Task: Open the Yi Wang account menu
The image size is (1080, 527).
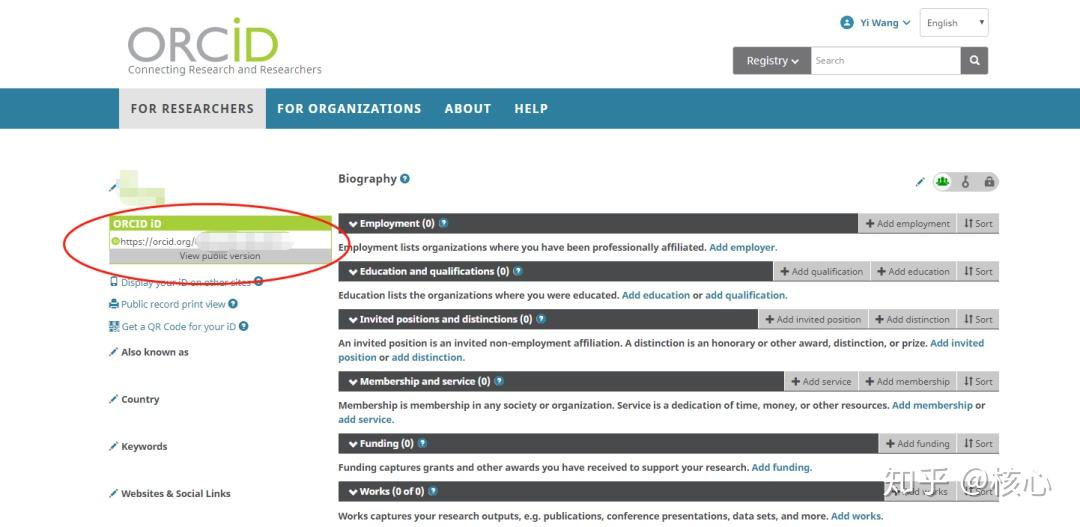Action: 875,23
